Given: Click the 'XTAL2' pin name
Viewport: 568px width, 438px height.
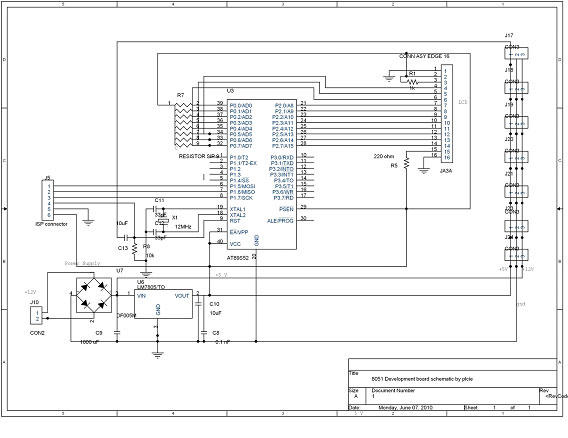Looking at the screenshot, I should point(237,215).
